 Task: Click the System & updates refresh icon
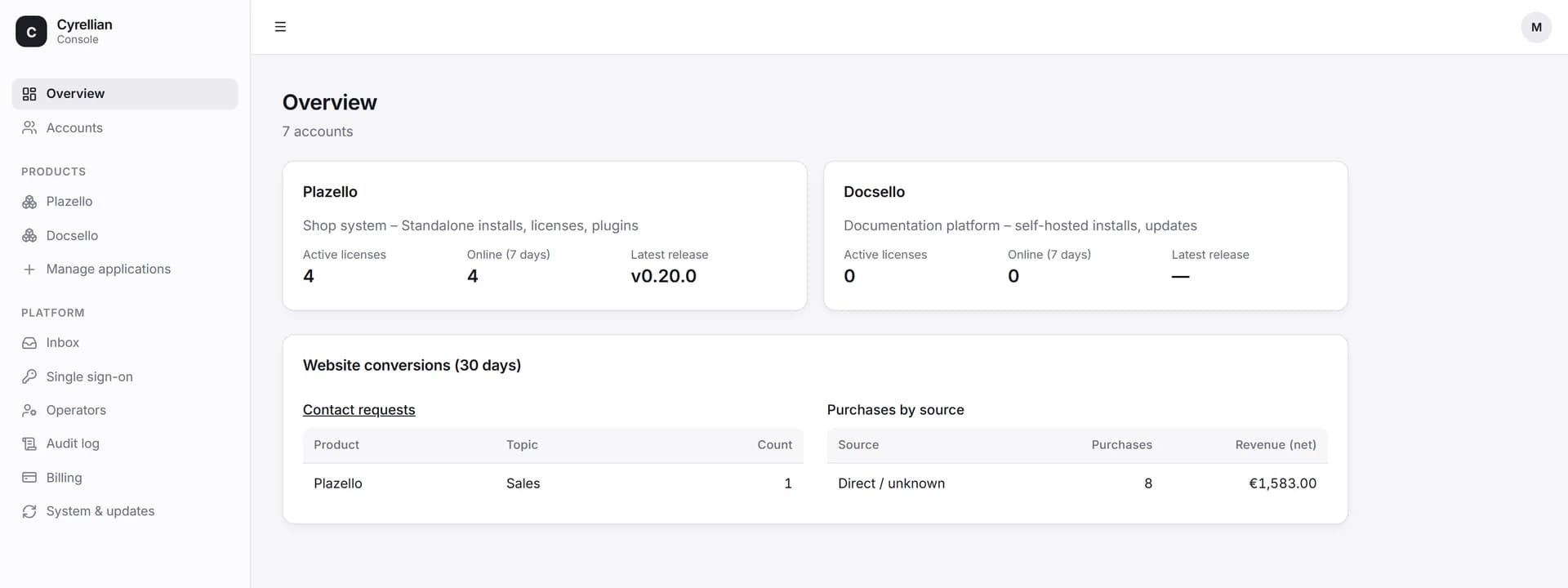pos(29,511)
